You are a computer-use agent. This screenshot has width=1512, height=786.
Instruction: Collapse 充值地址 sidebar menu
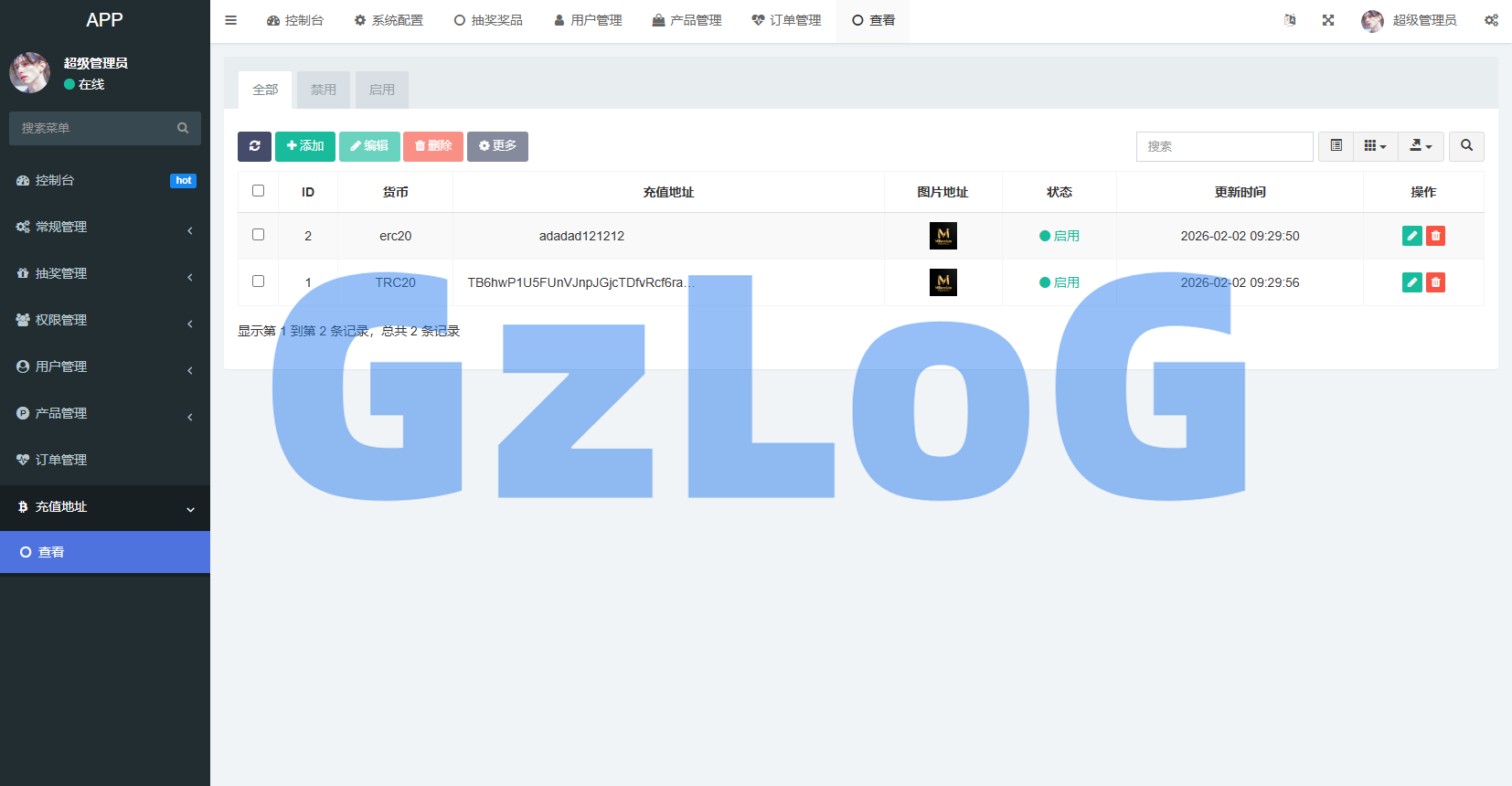(105, 507)
